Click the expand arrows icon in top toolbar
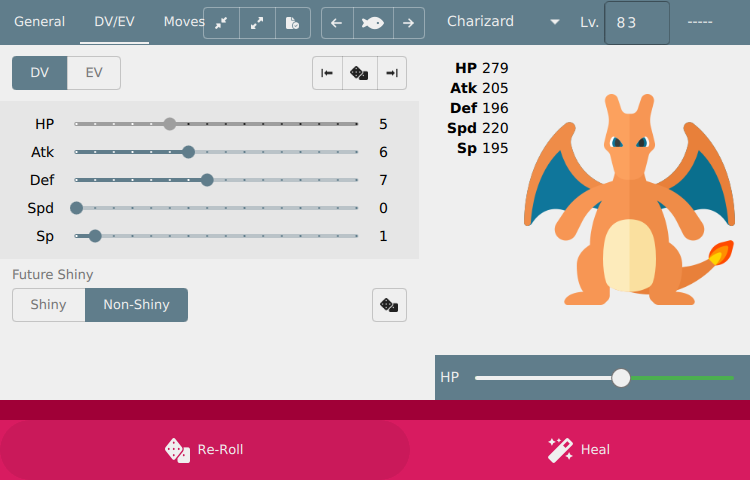The height and width of the screenshot is (480, 750). tap(257, 23)
